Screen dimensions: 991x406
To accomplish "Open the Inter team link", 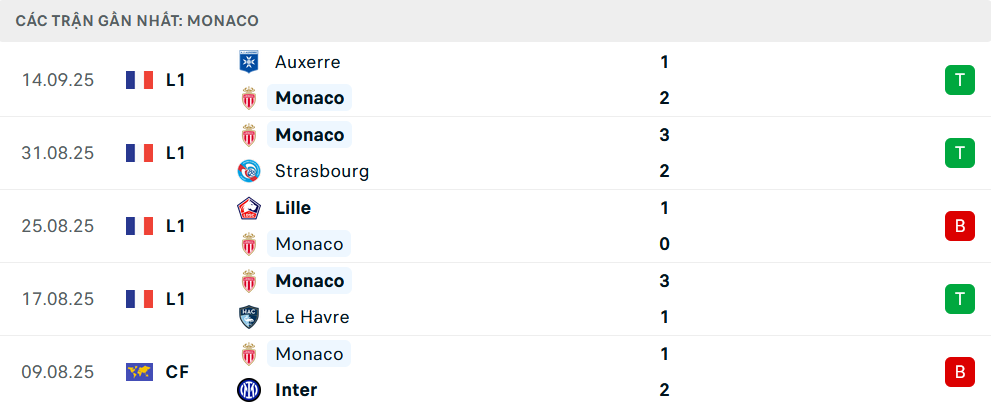I will pyautogui.click(x=296, y=390).
